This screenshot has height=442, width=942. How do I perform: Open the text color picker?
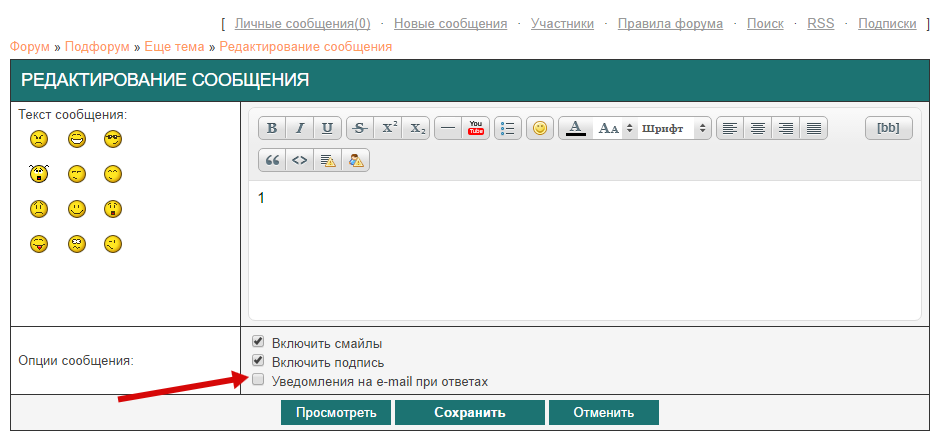[575, 129]
